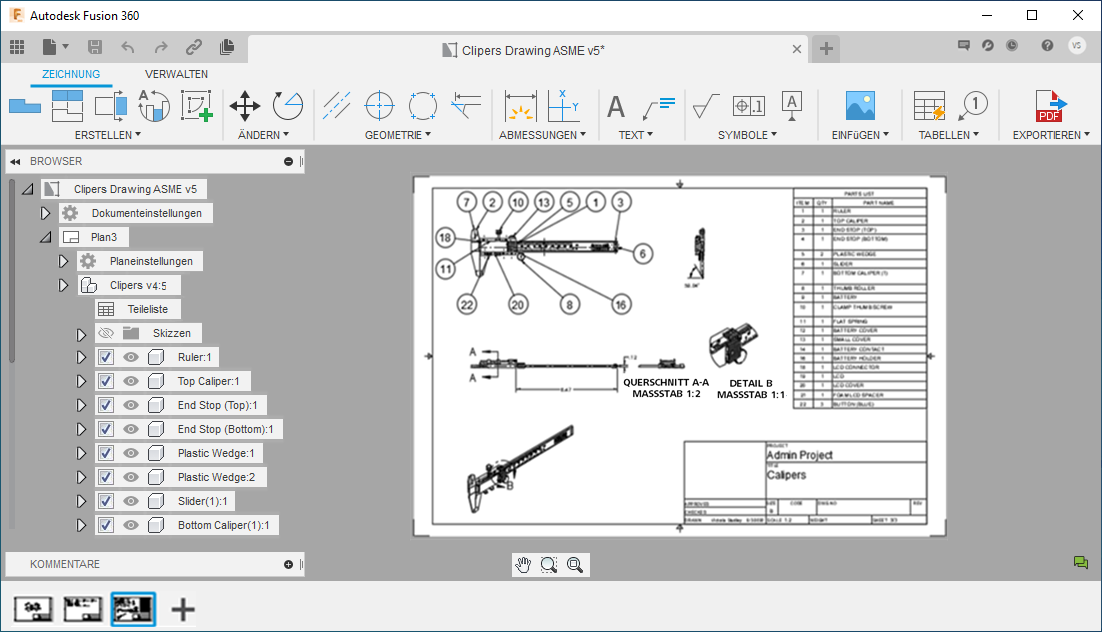Expand the Dokumenteinstellungen node
The image size is (1102, 632).
pyautogui.click(x=45, y=213)
